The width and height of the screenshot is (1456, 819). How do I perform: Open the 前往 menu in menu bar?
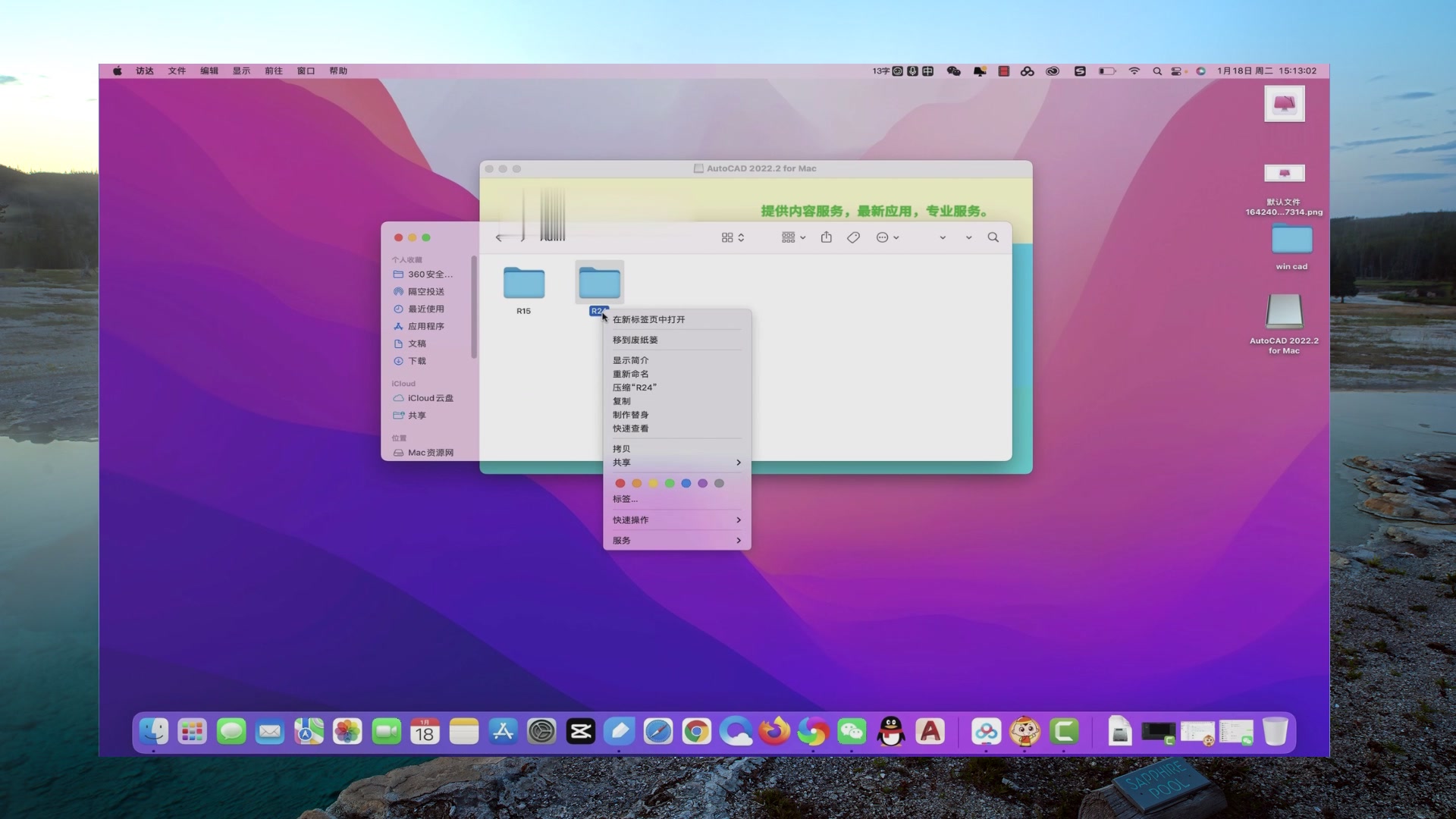point(273,71)
